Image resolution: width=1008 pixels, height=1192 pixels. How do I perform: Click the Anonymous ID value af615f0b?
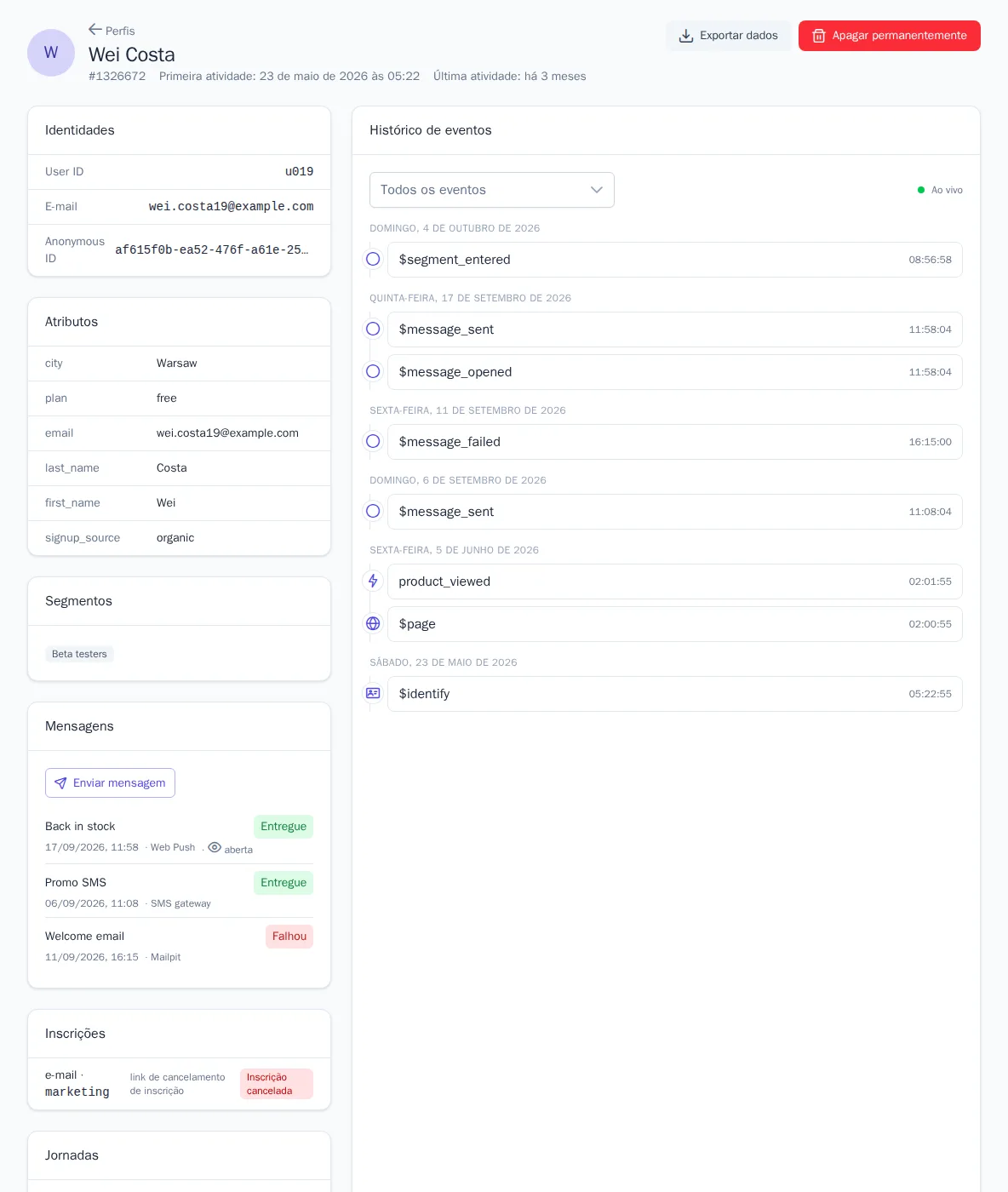[x=212, y=250]
